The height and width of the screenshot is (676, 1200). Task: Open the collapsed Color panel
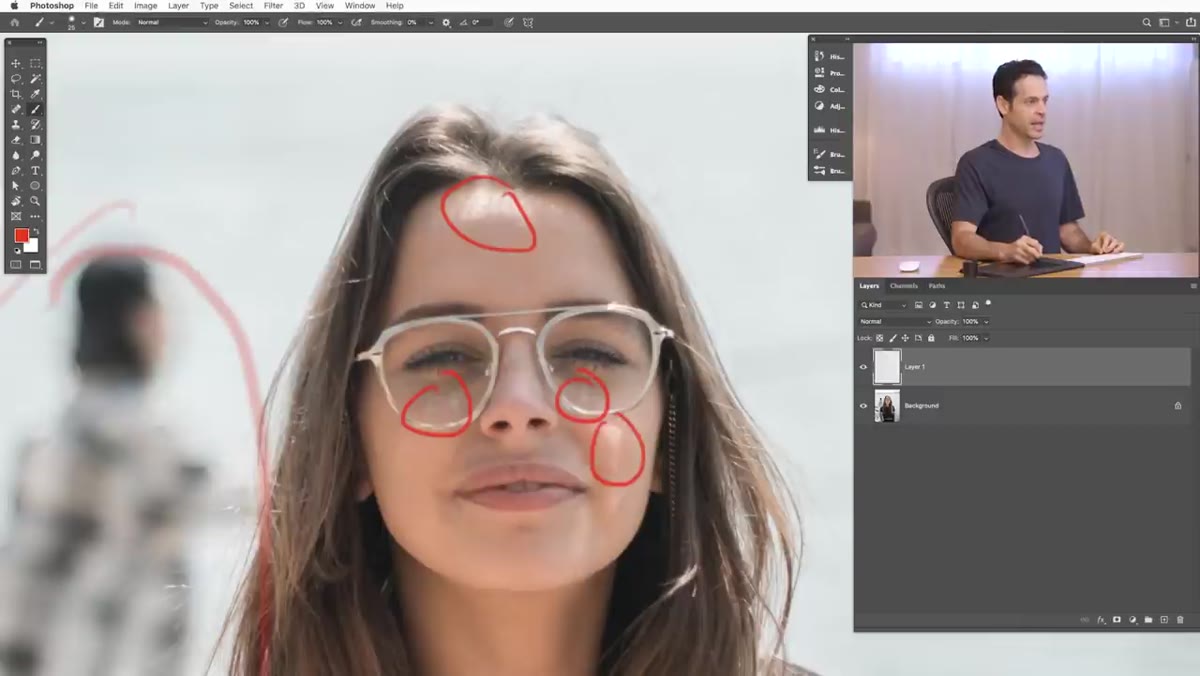pyautogui.click(x=830, y=89)
